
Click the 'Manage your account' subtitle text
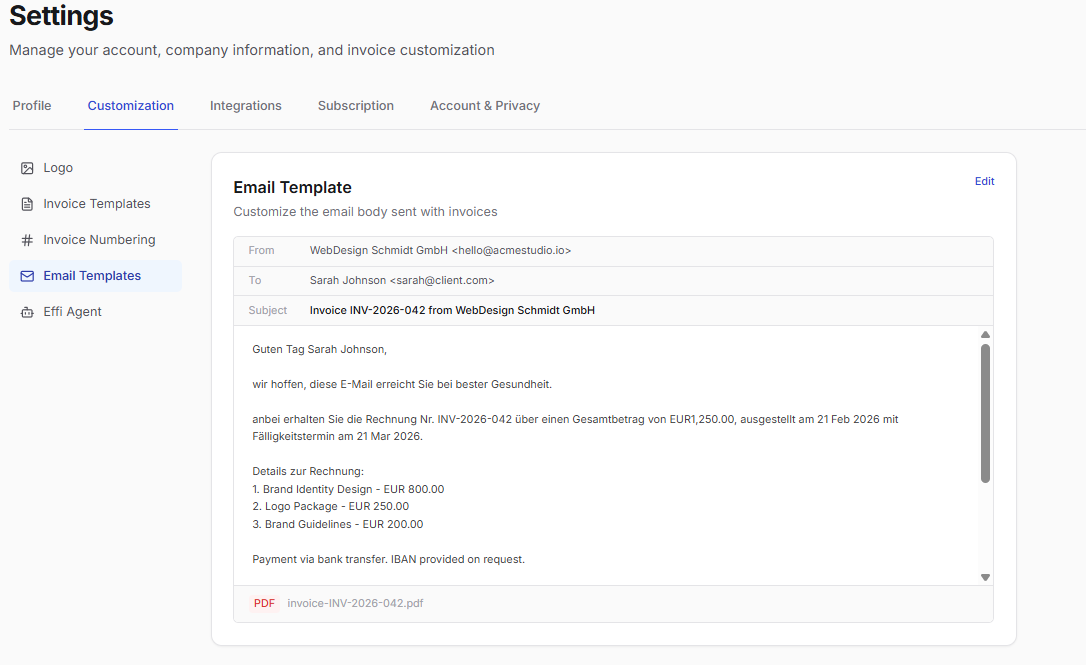pyautogui.click(x=251, y=51)
